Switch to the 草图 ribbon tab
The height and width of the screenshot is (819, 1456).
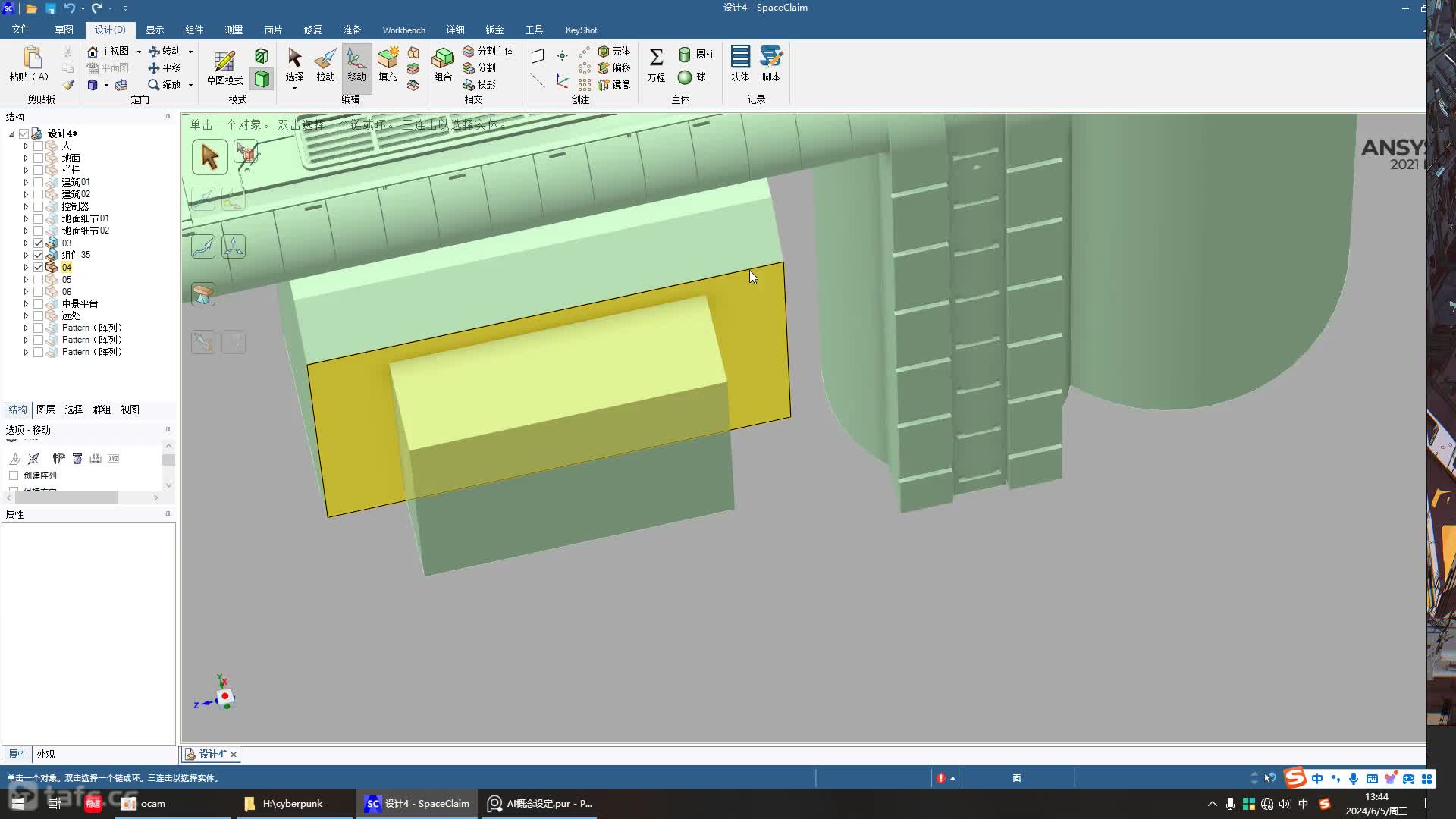click(x=64, y=30)
